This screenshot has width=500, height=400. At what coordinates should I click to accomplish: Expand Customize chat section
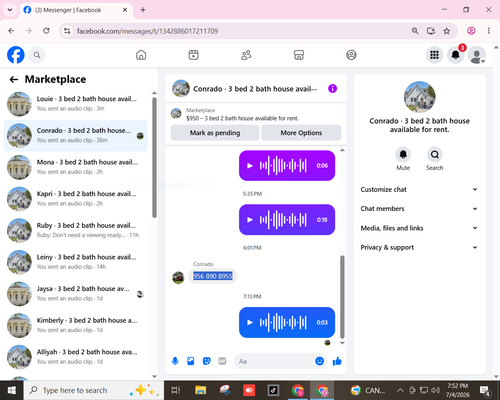419,189
